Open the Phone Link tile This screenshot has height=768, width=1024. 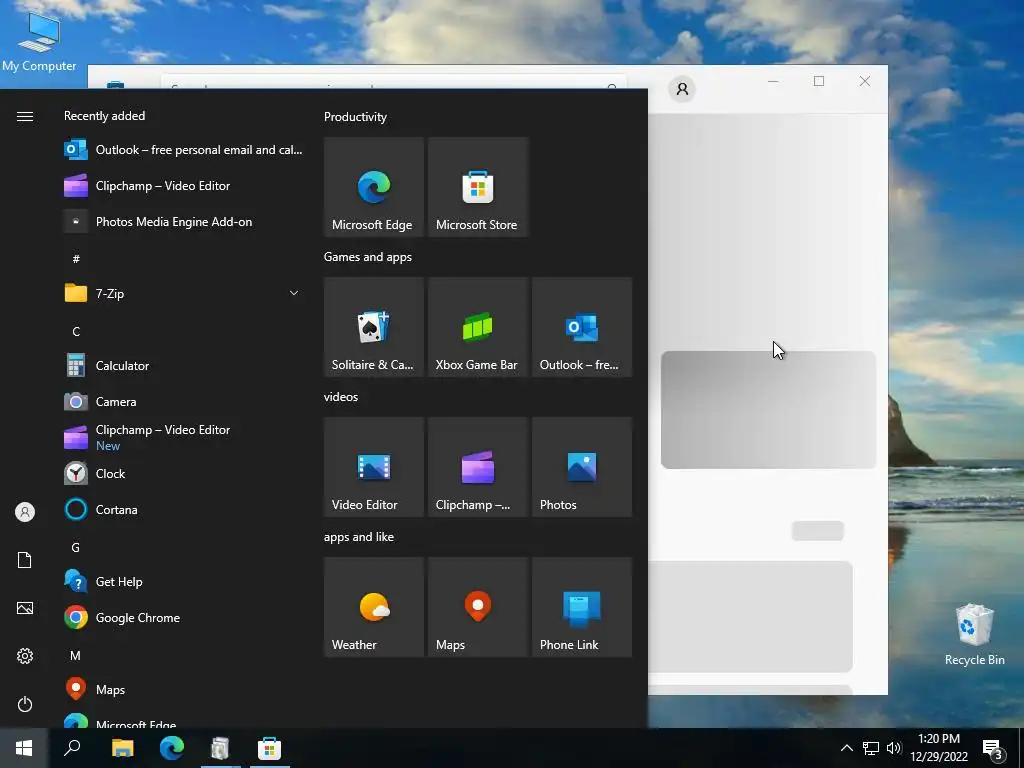tap(581, 607)
